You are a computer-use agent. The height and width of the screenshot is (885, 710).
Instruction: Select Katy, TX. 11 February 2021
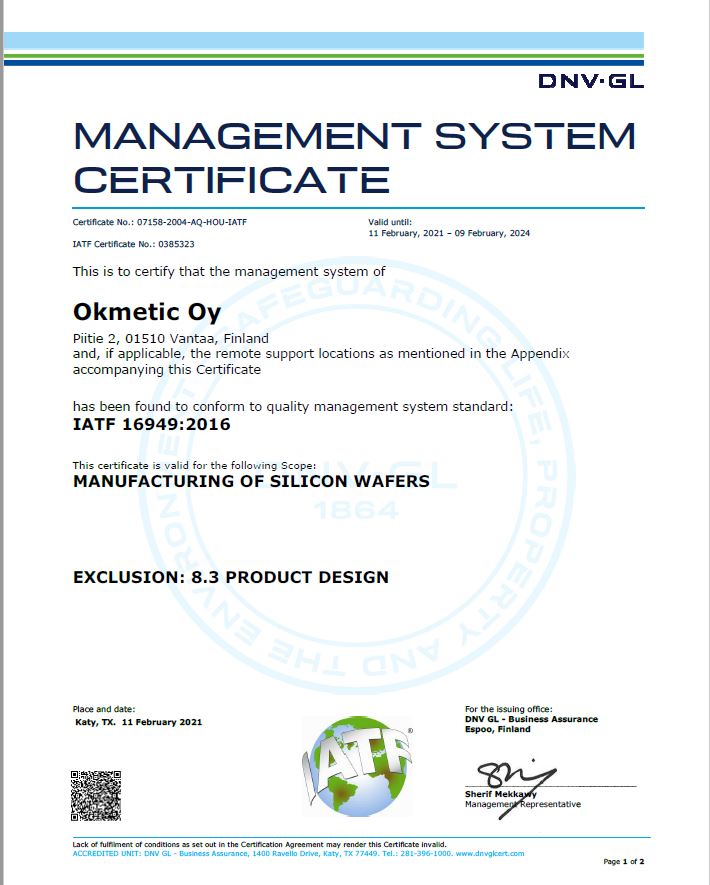[x=138, y=722]
